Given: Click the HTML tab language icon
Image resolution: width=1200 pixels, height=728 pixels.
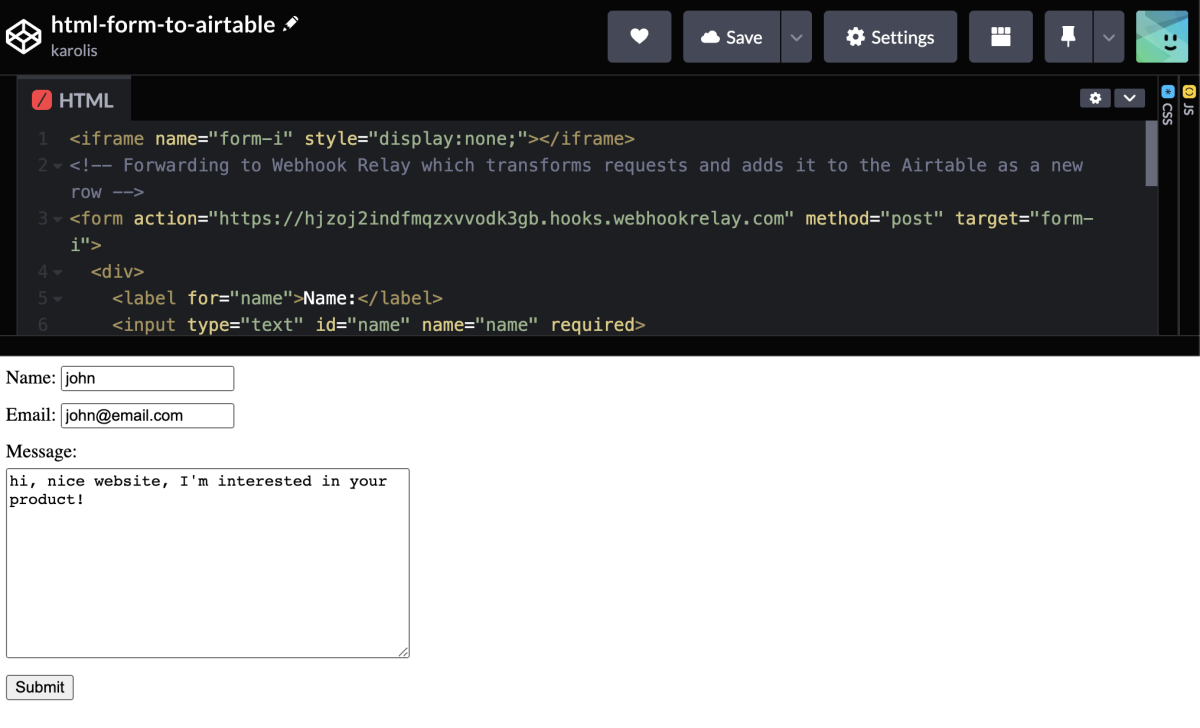Looking at the screenshot, I should pos(41,100).
